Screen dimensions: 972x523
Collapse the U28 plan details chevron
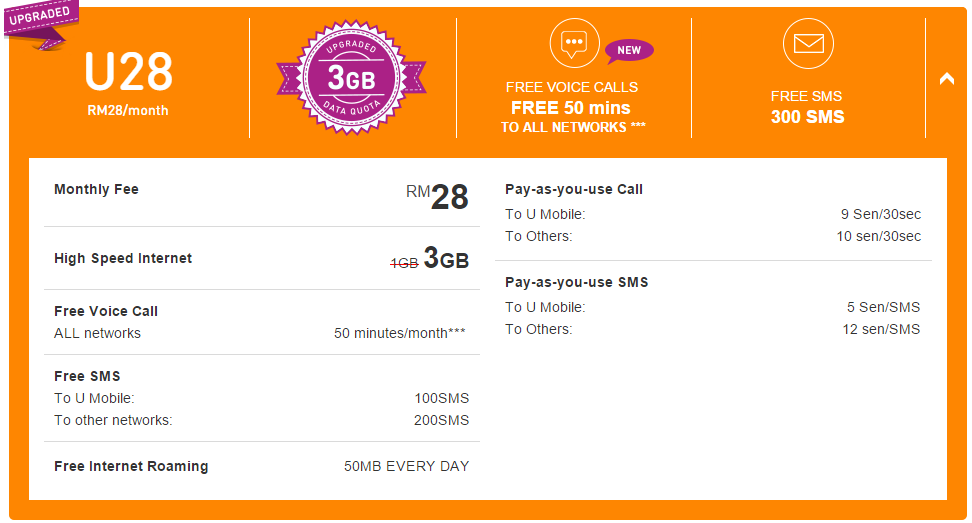(x=947, y=79)
